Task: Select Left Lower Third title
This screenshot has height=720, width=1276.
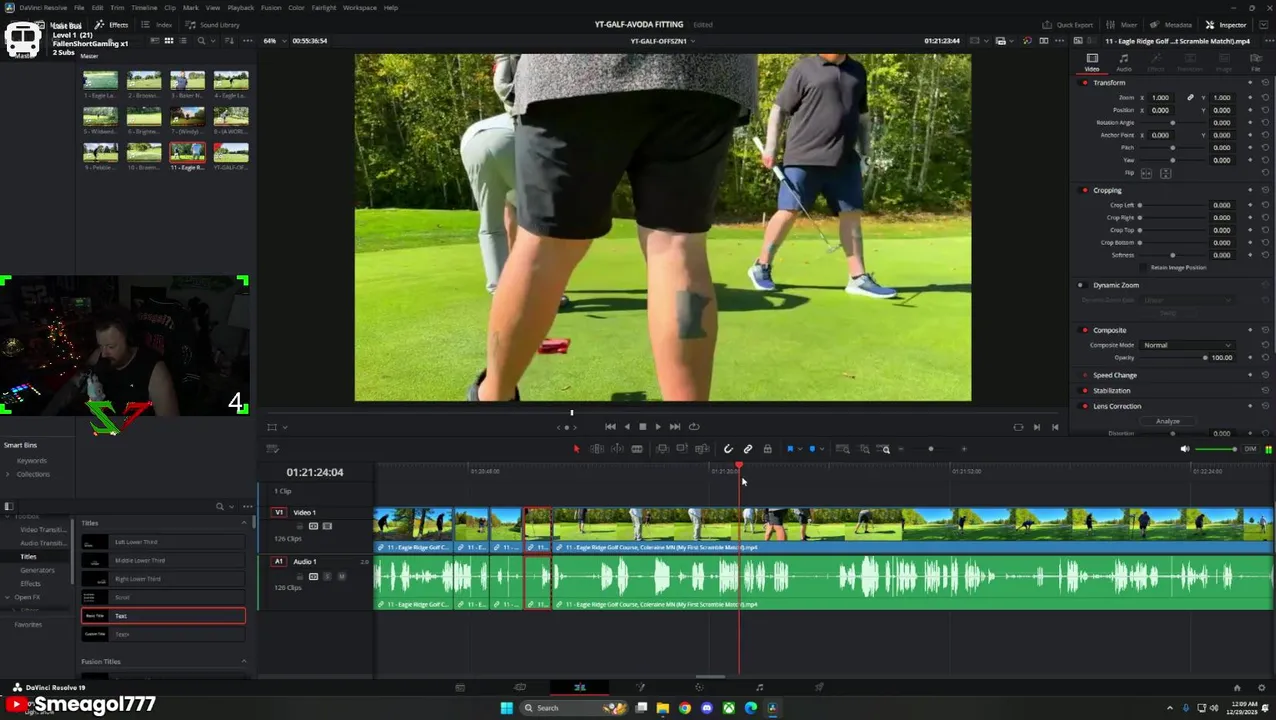Action: 163,542
